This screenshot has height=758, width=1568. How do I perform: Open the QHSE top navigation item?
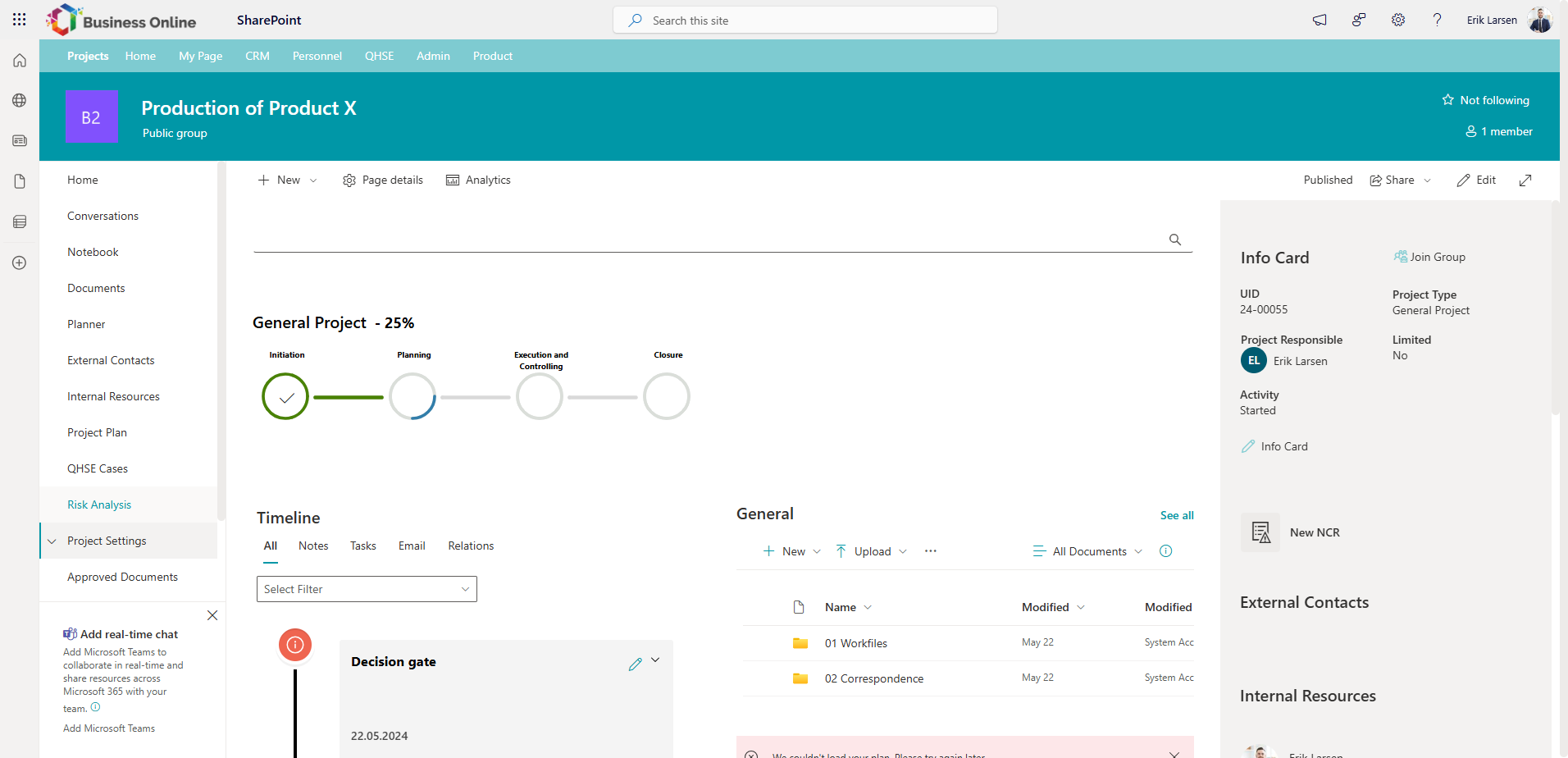point(380,56)
